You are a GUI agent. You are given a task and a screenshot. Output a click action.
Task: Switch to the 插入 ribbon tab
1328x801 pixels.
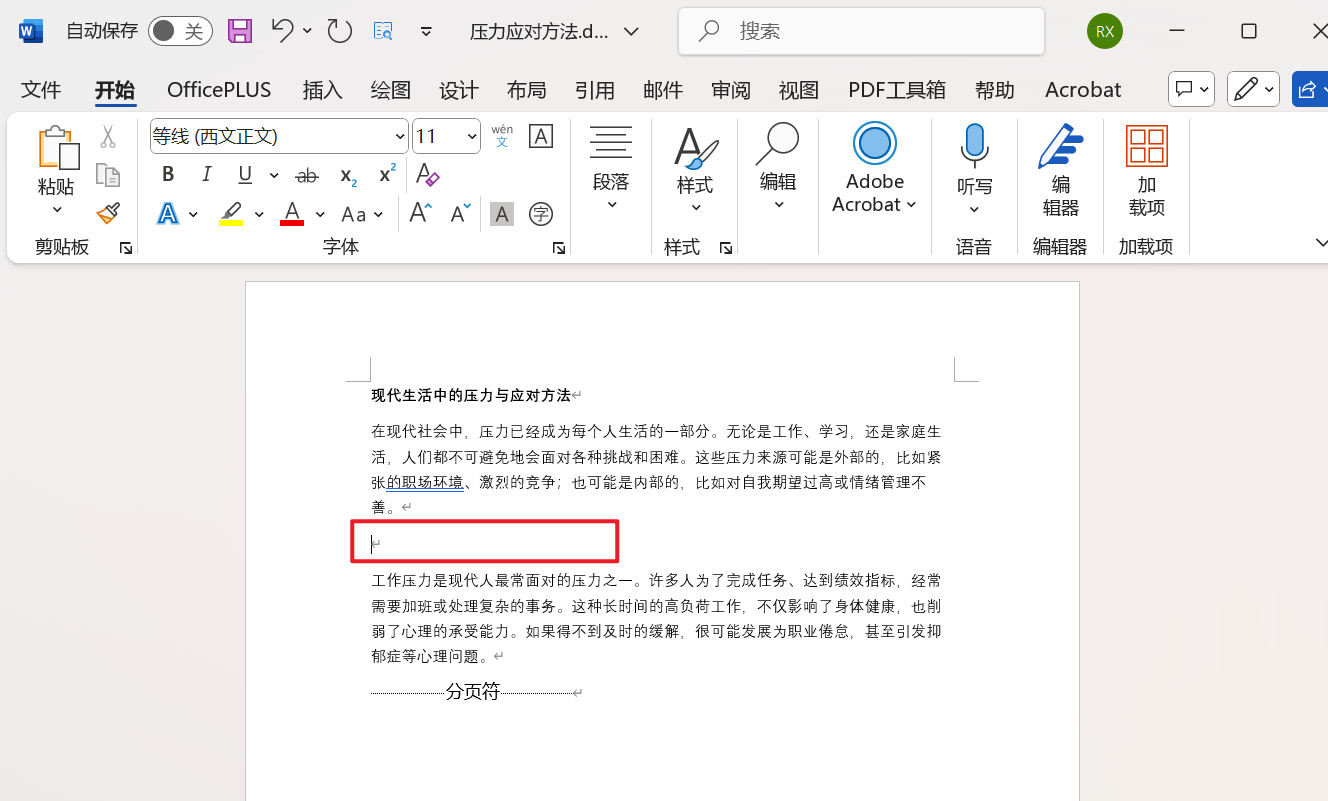click(322, 89)
